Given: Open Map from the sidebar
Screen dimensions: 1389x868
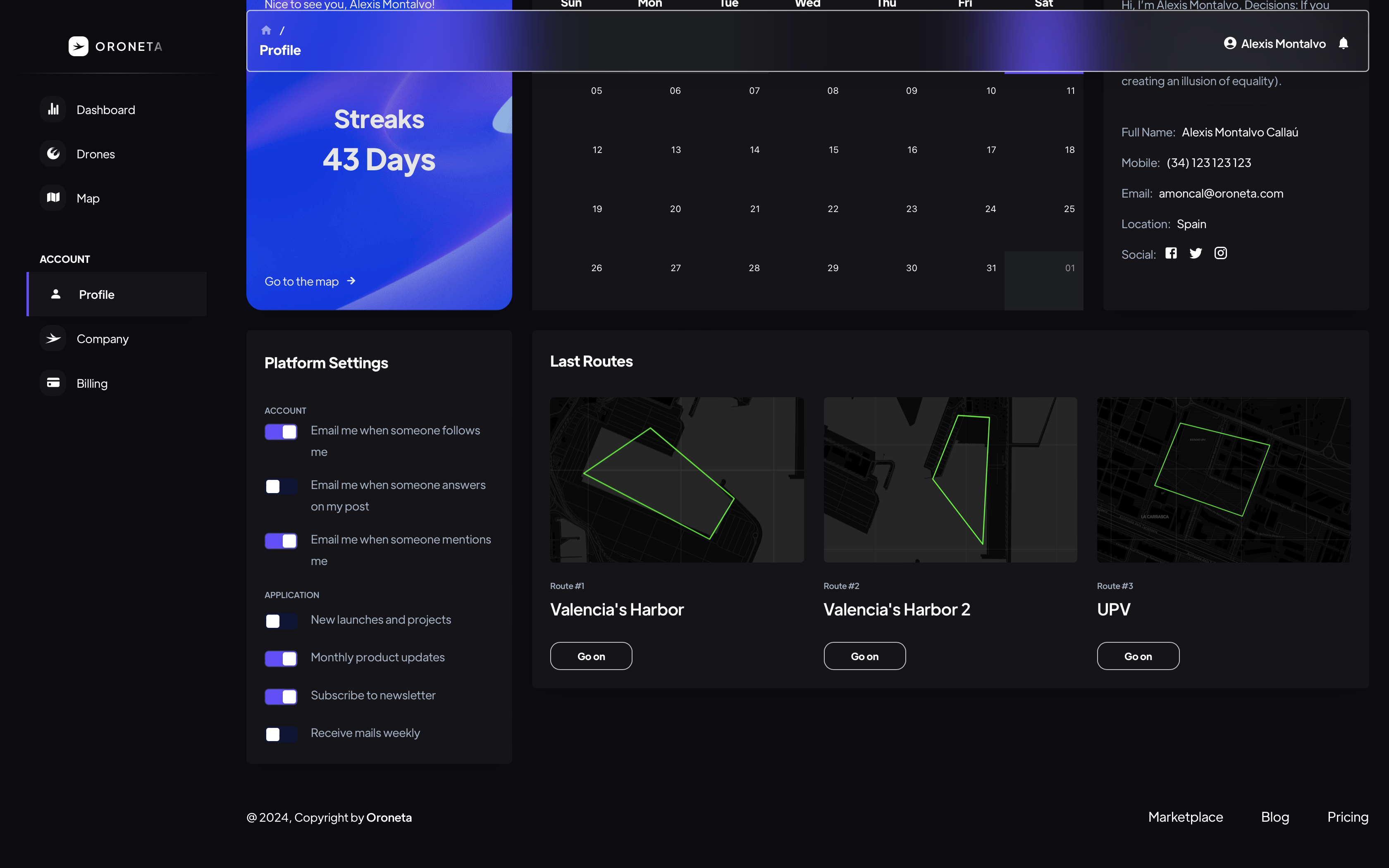Looking at the screenshot, I should [88, 198].
